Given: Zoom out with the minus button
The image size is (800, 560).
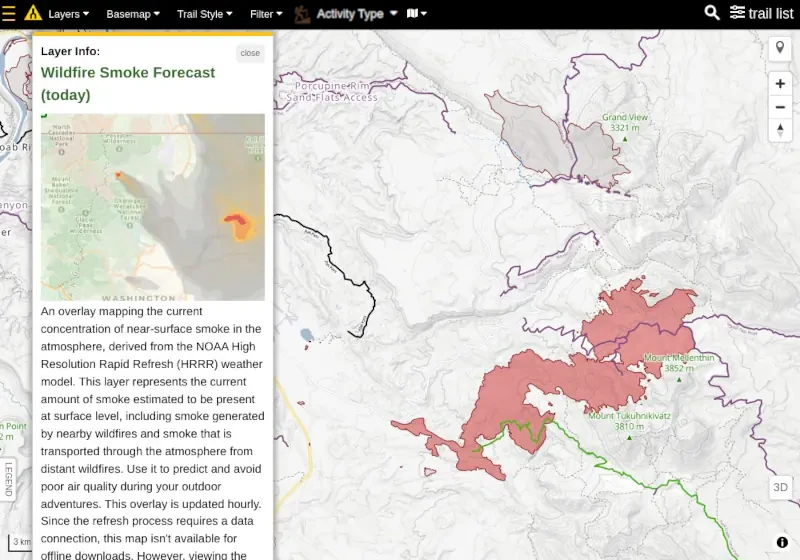Looking at the screenshot, I should tap(780, 107).
